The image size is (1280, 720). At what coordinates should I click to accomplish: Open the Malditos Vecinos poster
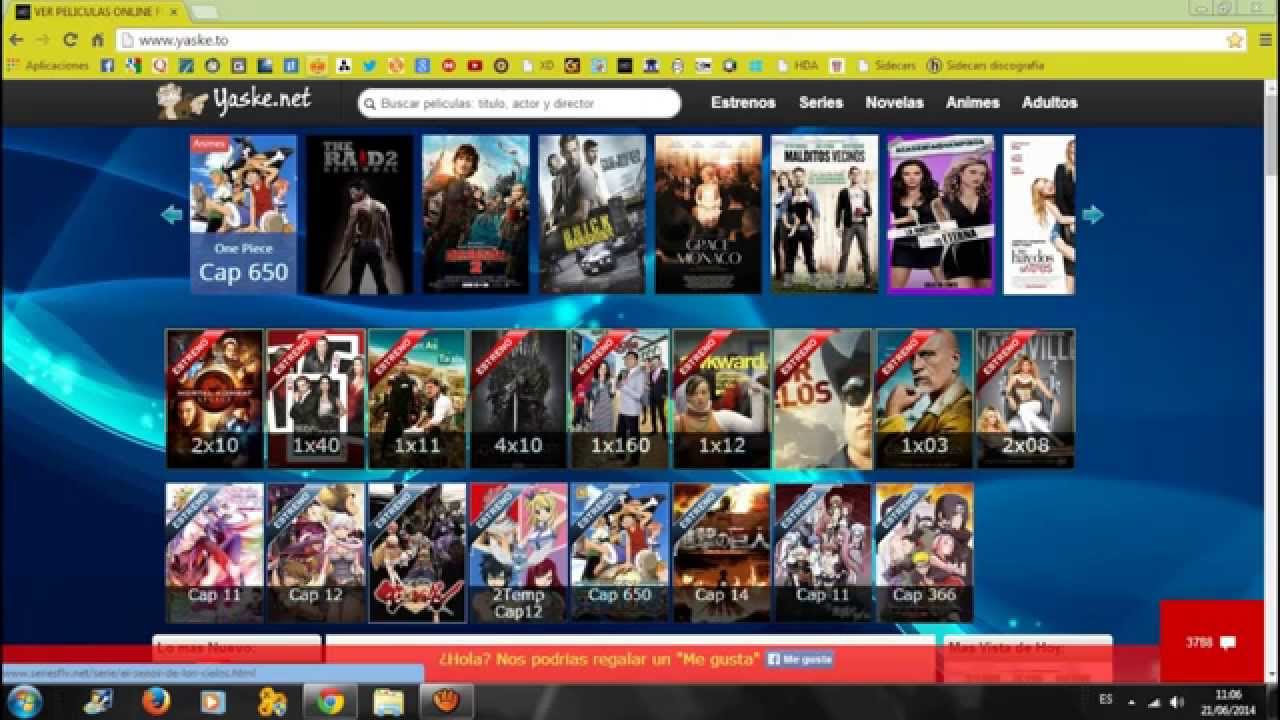point(825,215)
